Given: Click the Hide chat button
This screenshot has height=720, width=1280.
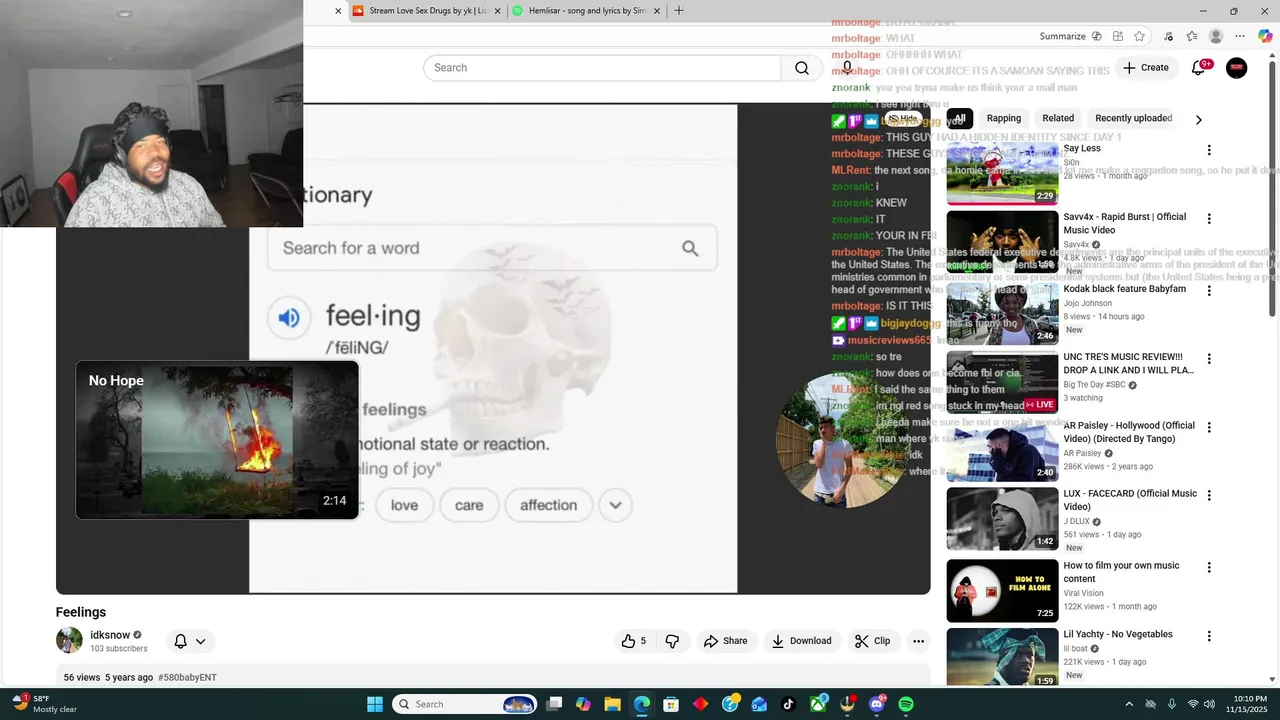Looking at the screenshot, I should coord(902,118).
